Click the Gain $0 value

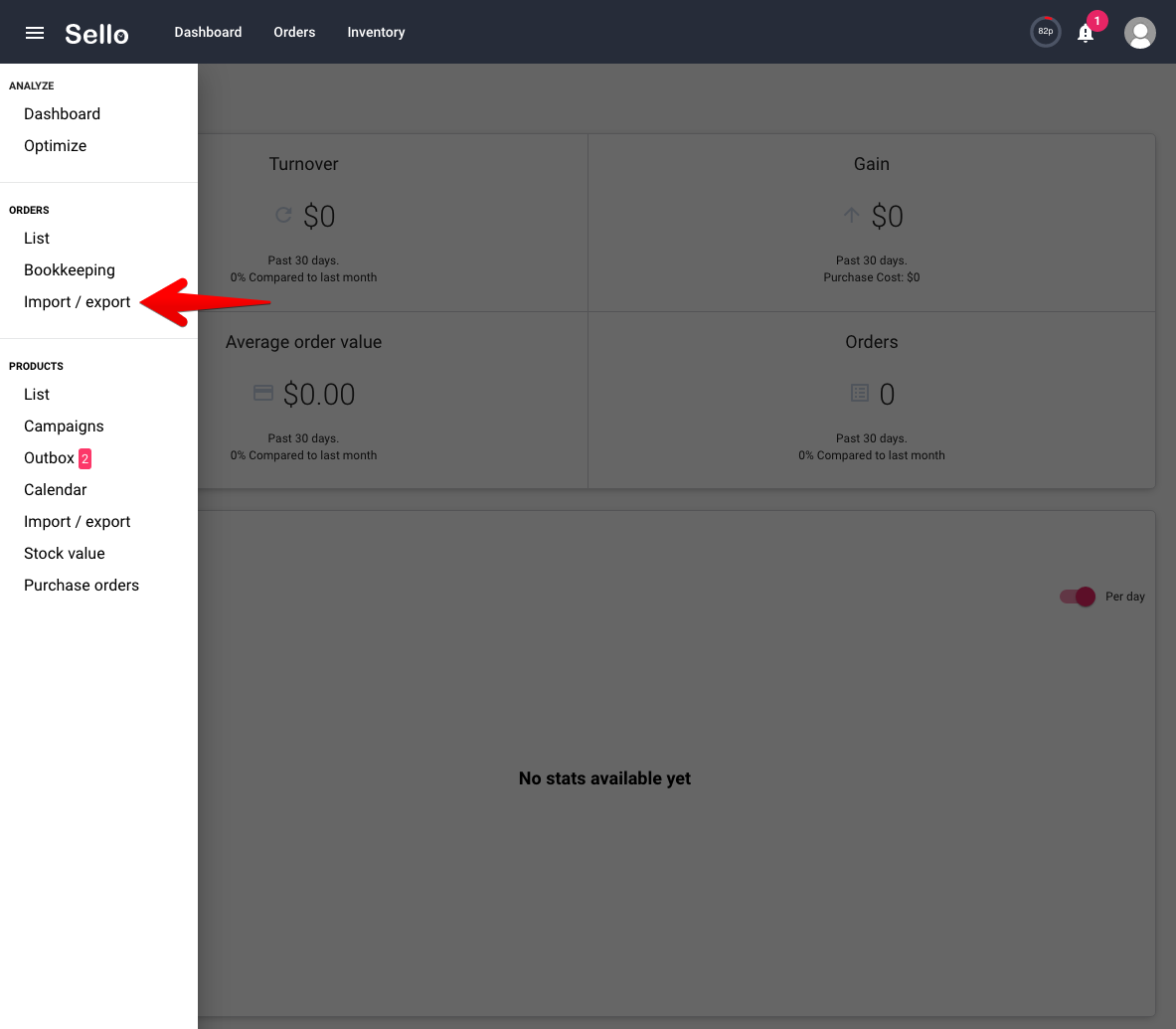[x=888, y=217]
